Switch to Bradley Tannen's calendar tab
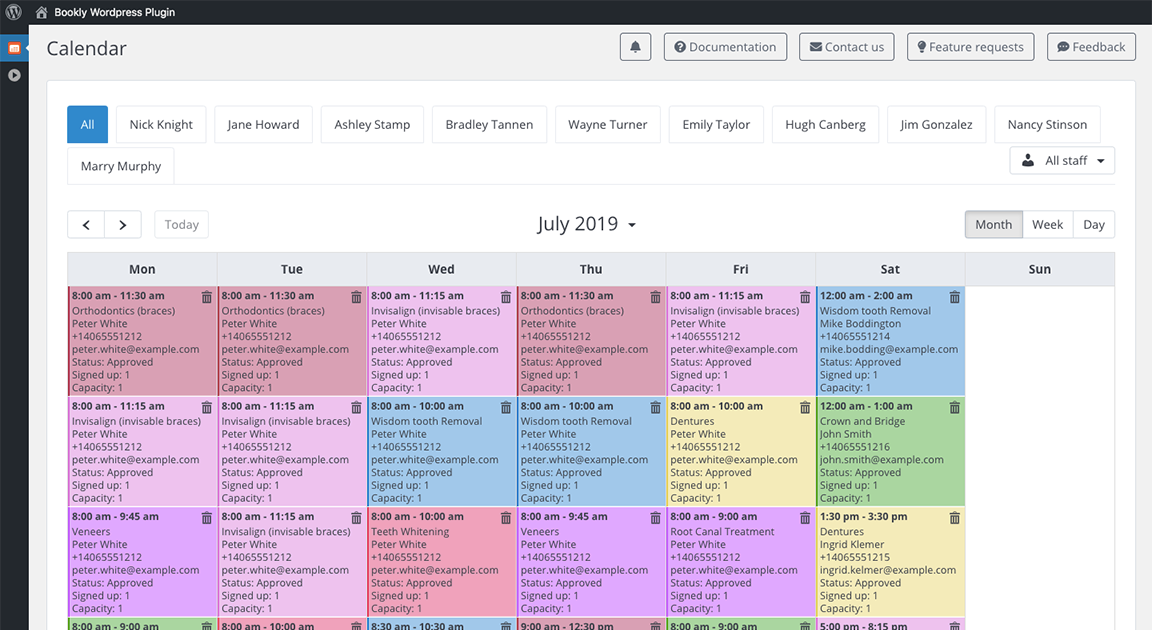 point(489,124)
